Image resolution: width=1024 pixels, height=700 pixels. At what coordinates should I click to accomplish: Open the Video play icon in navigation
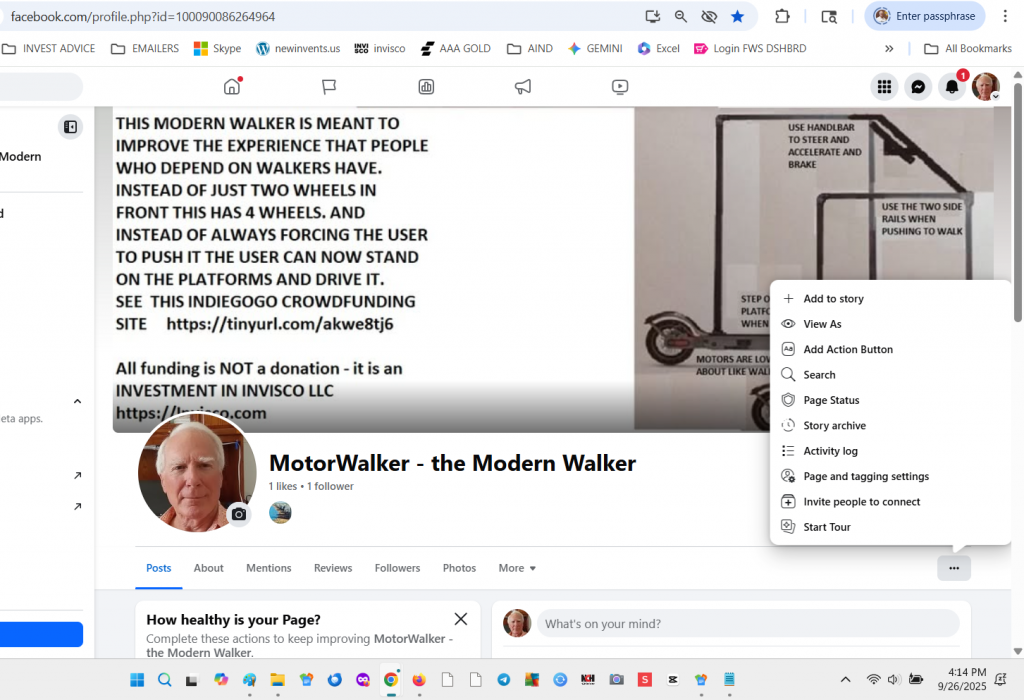point(620,87)
